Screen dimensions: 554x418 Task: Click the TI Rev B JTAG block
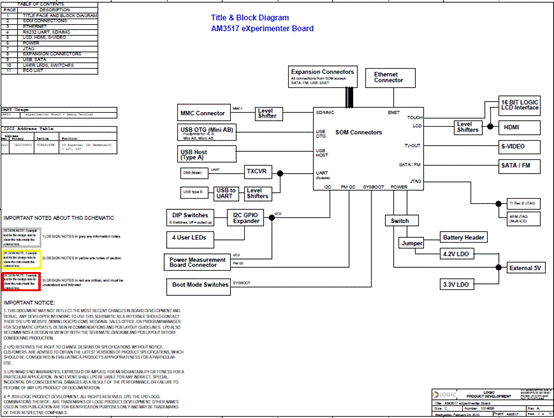click(x=523, y=203)
